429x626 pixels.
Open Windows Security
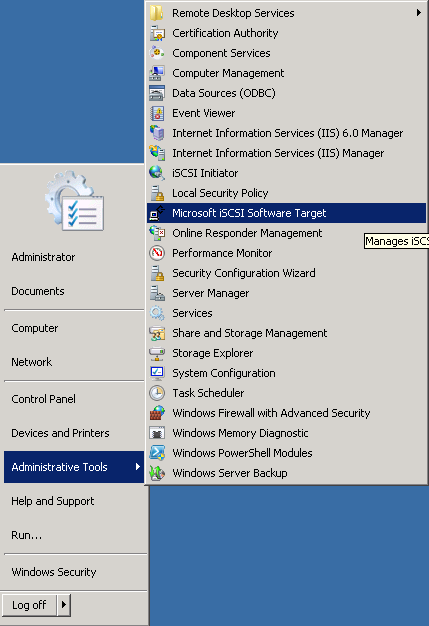click(74, 572)
